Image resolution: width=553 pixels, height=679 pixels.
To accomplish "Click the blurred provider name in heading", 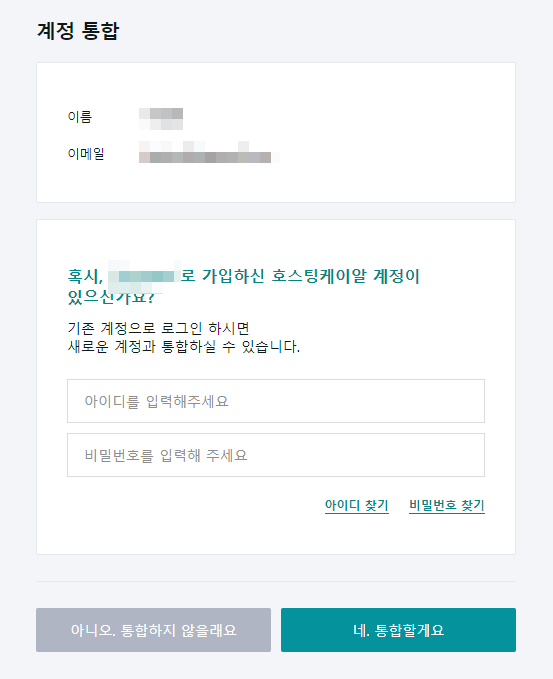I will click(x=144, y=277).
